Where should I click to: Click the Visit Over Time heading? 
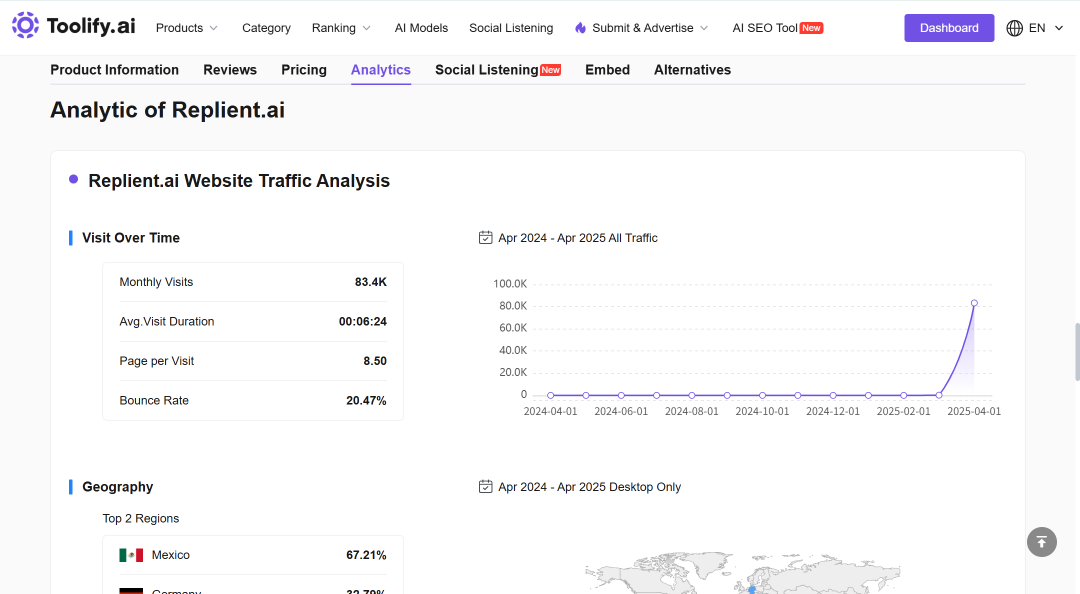point(131,238)
